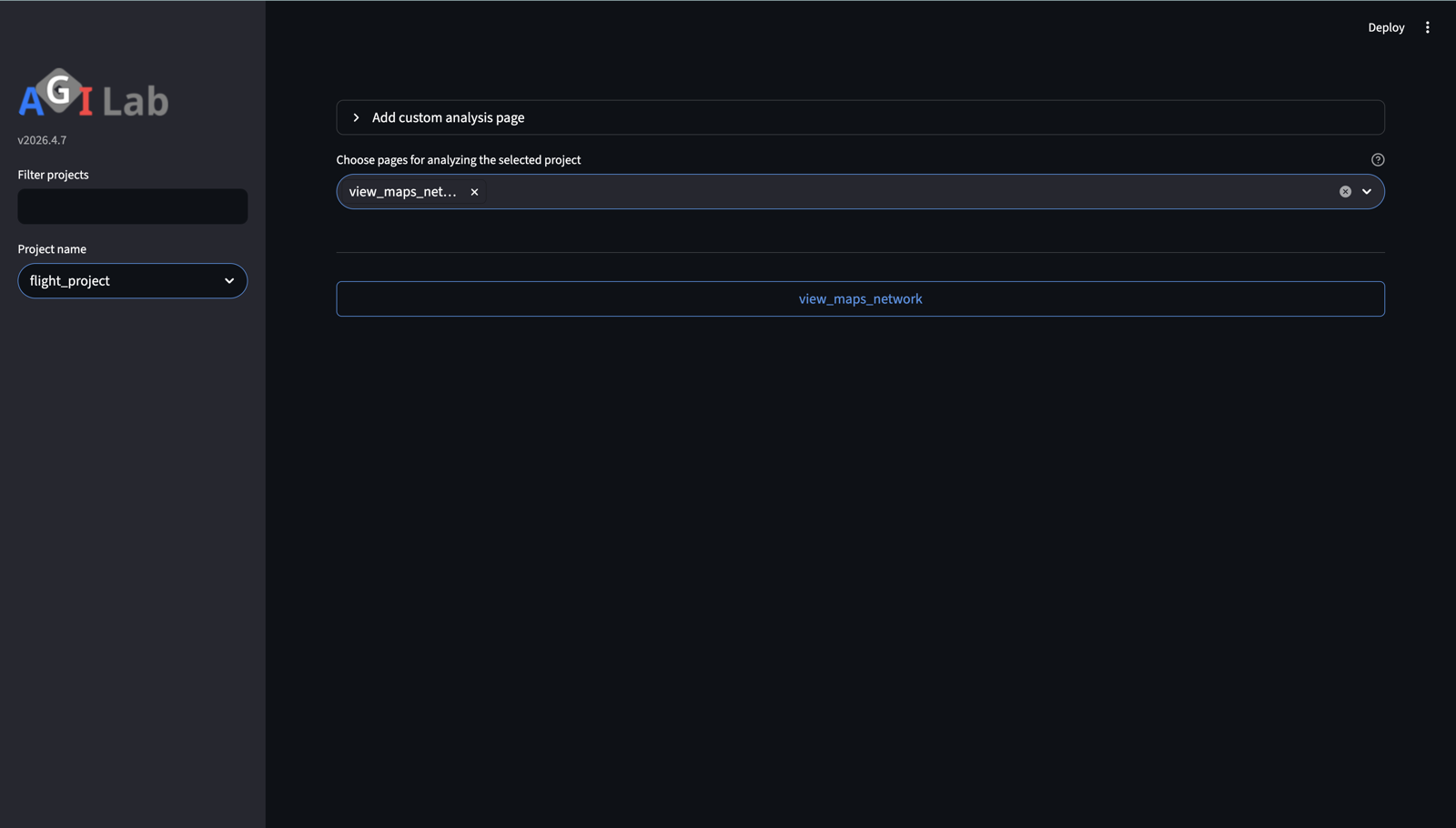Navigate to the view_maps_network page
This screenshot has height=828, width=1456.
860,298
